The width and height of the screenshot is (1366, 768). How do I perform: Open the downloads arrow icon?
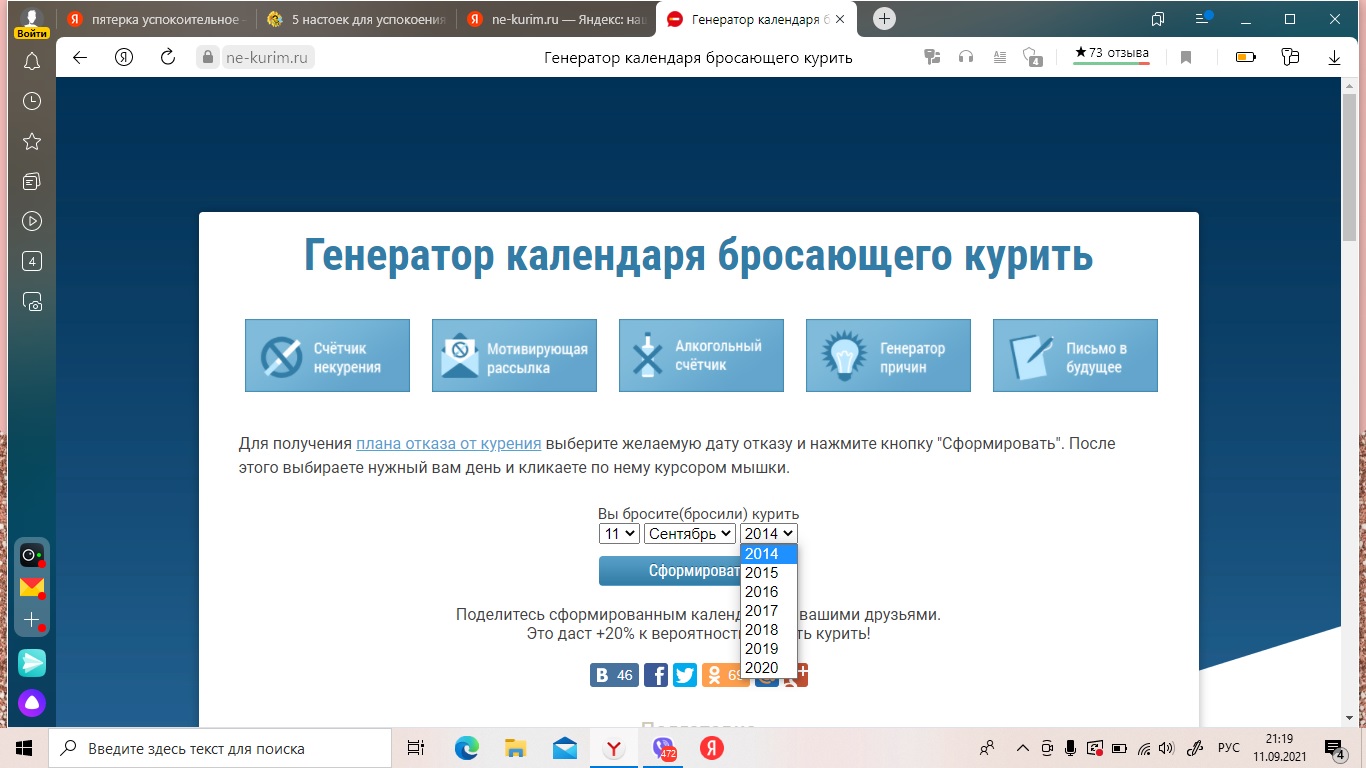[x=1334, y=57]
